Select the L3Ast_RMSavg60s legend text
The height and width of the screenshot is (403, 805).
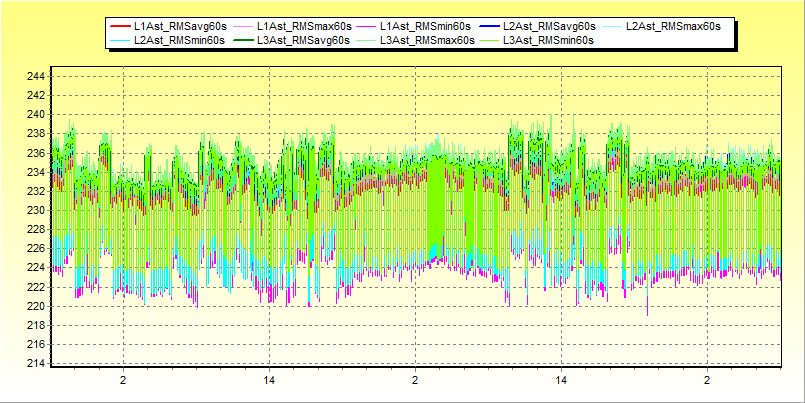(303, 40)
